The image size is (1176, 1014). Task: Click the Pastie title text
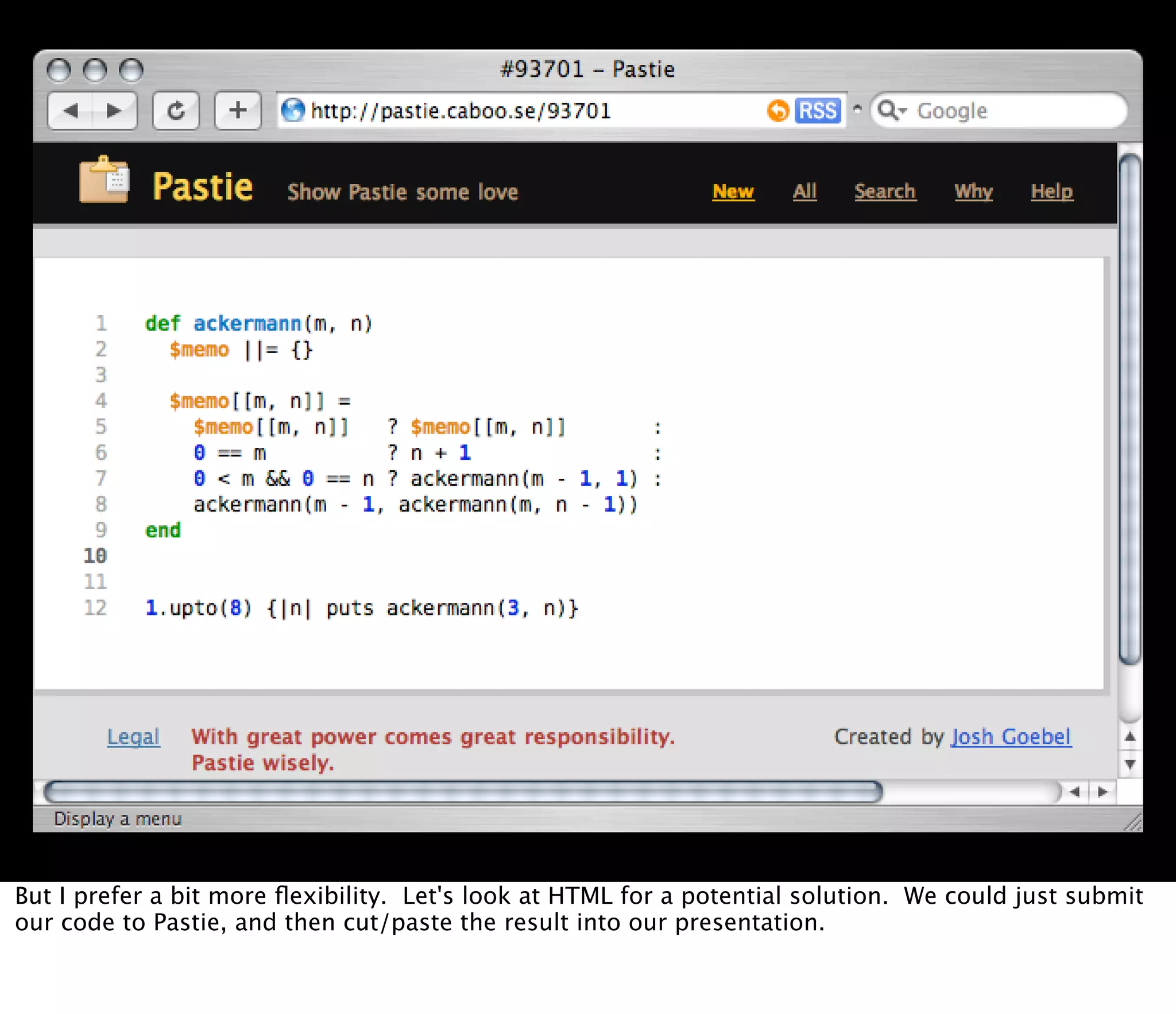[203, 187]
